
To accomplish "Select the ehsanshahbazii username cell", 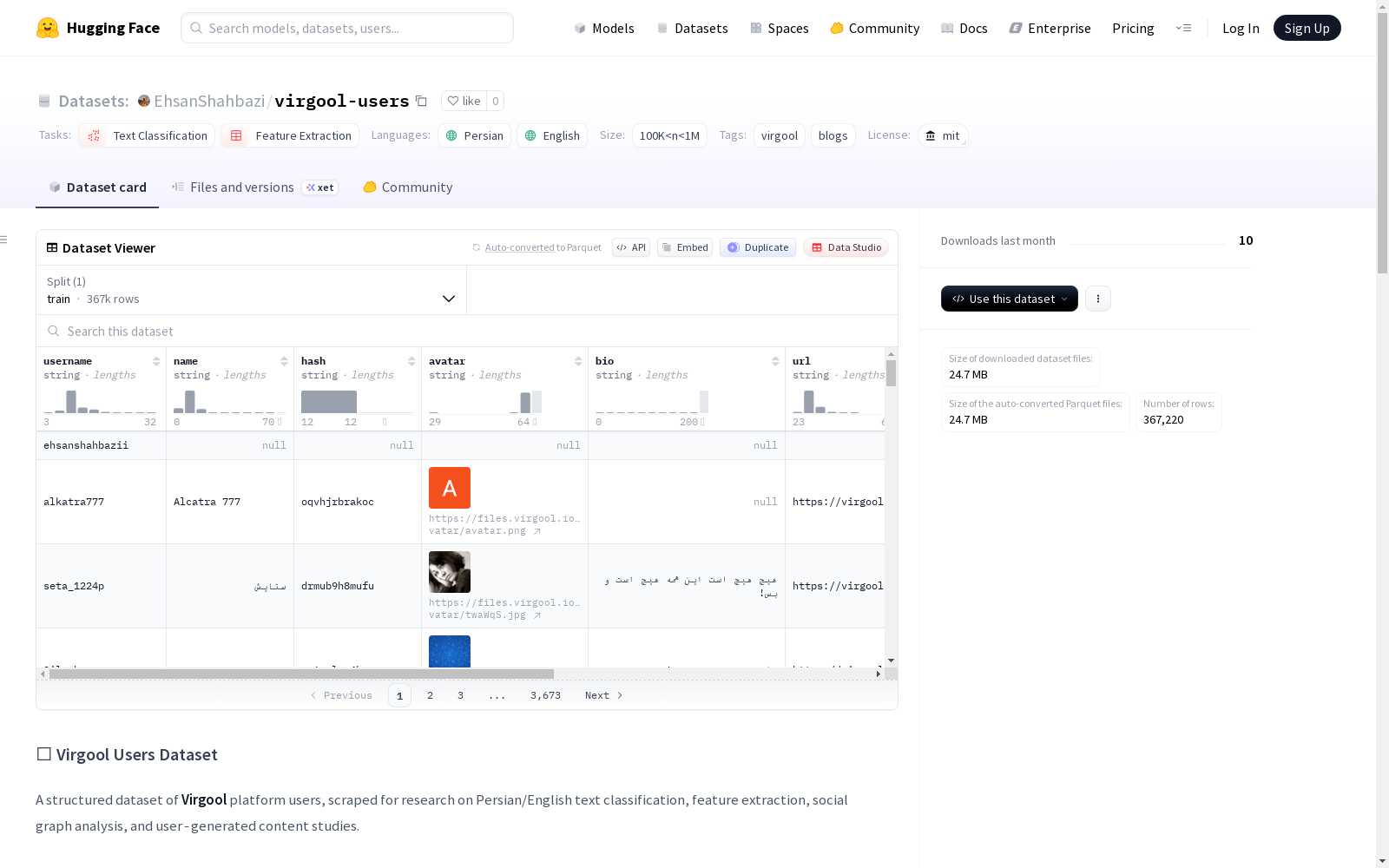I will (x=101, y=445).
